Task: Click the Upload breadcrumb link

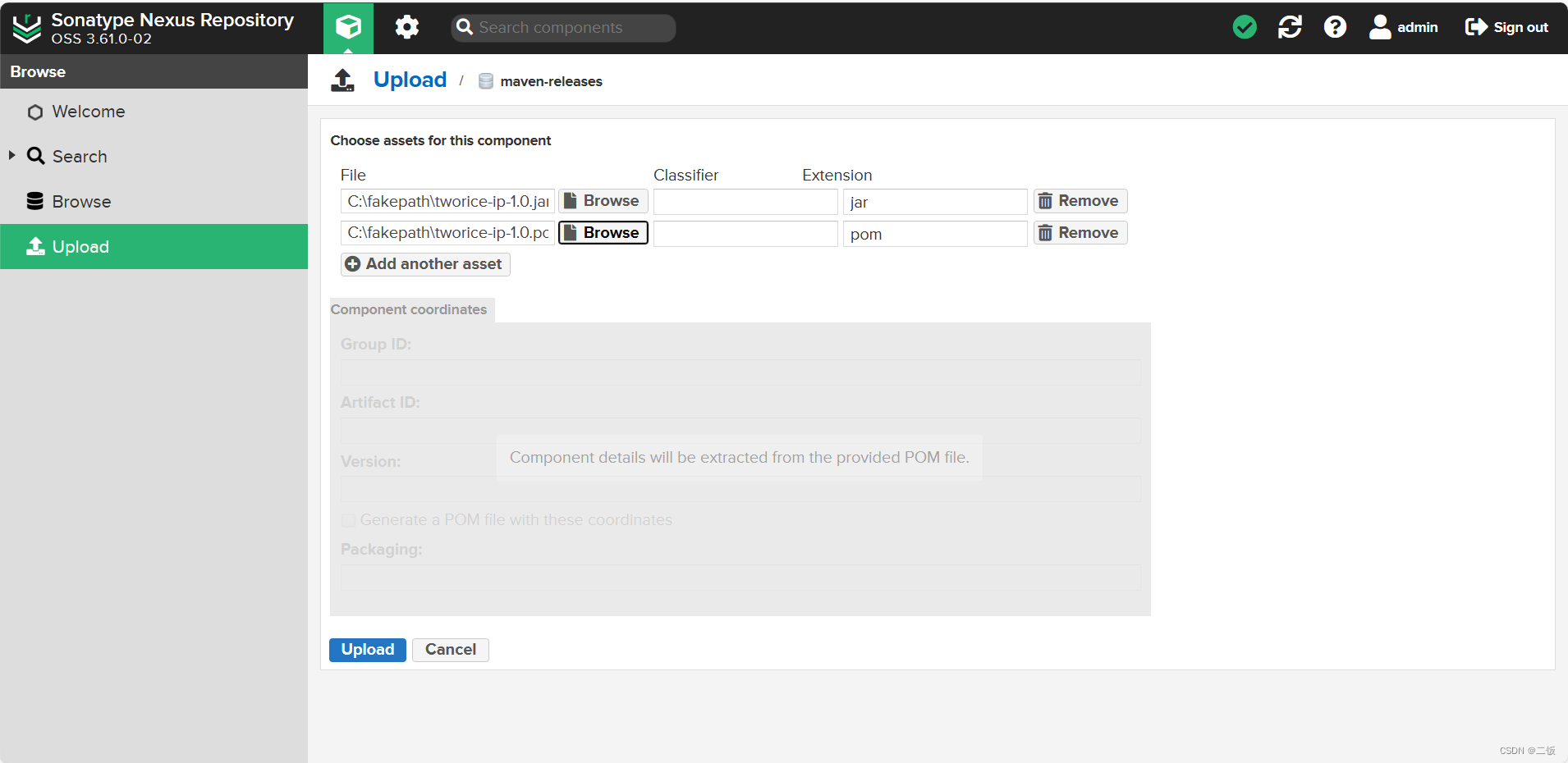Action: [410, 80]
